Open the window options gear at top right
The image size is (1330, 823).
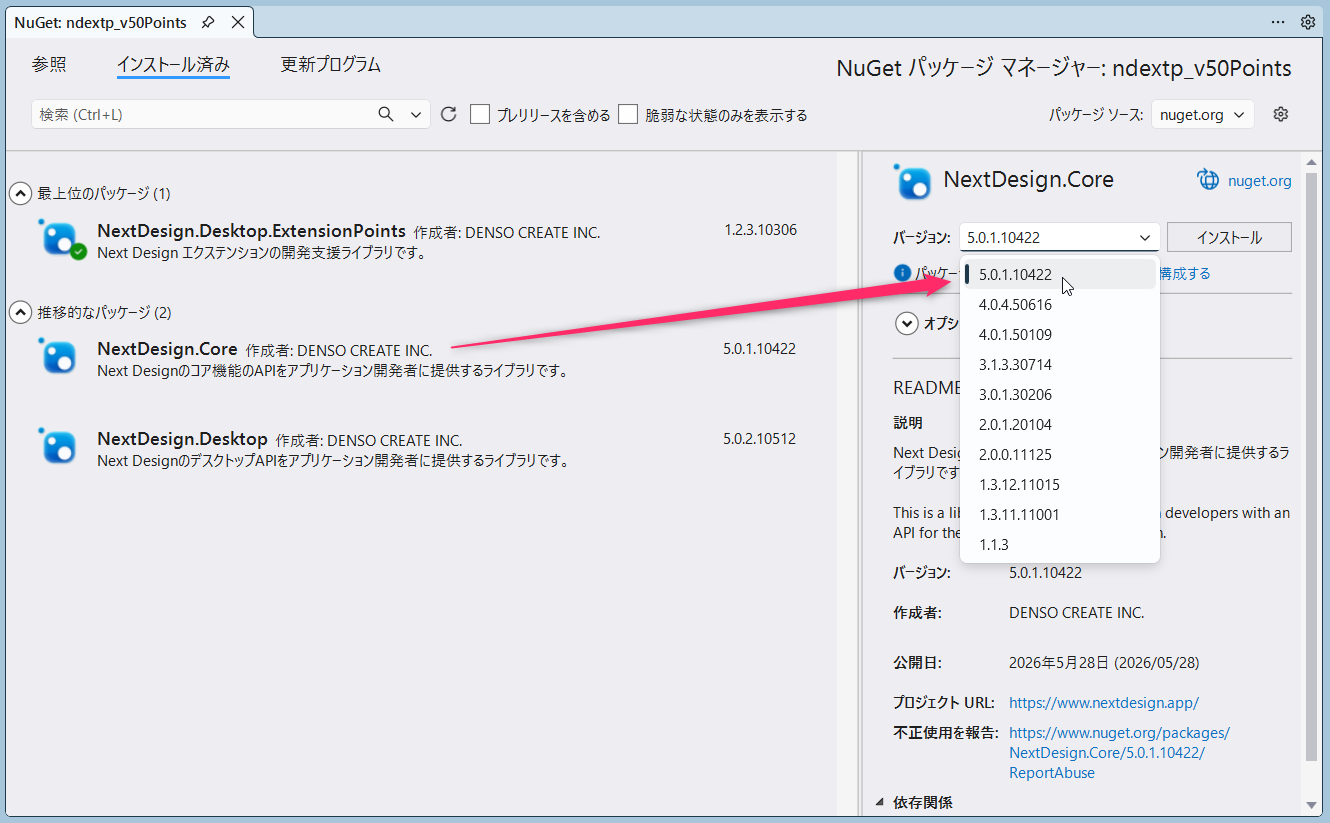coord(1308,22)
